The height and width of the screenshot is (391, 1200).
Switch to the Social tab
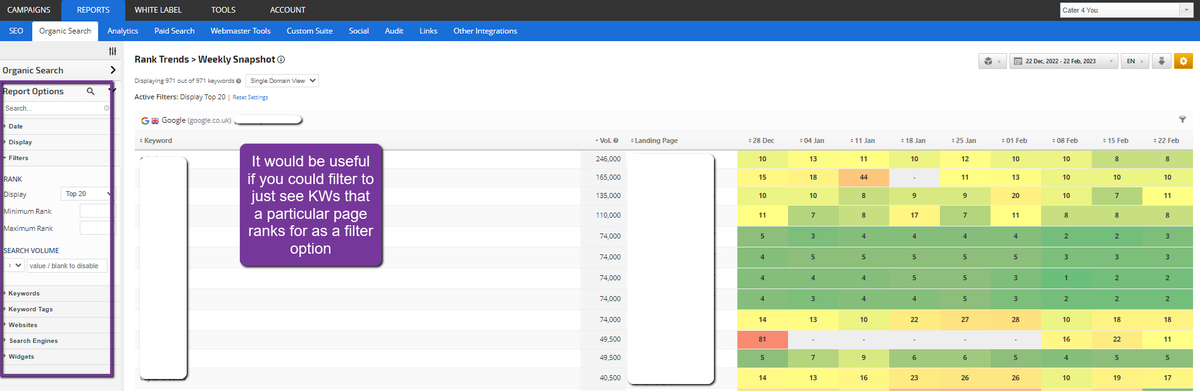[x=359, y=31]
